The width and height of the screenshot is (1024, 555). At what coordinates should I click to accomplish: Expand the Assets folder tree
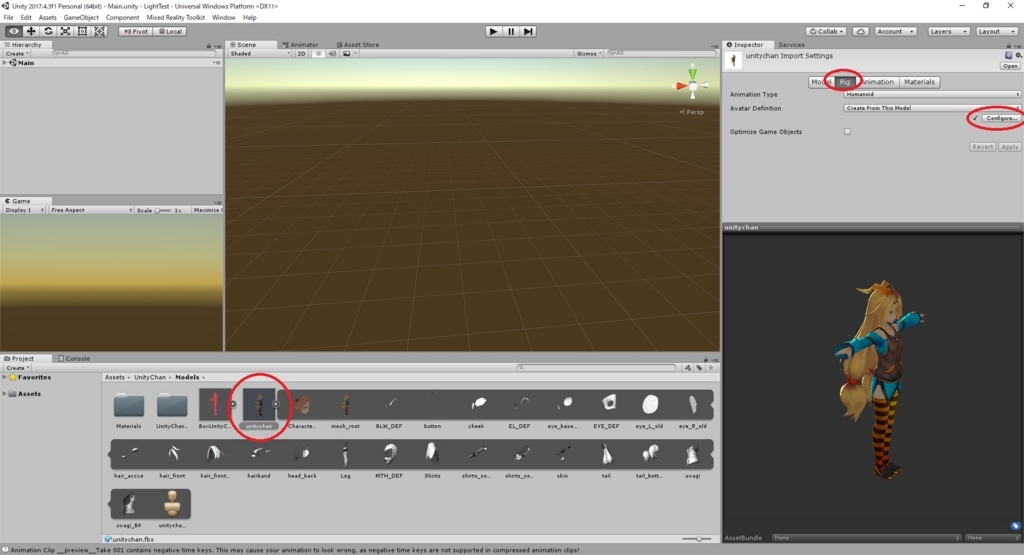(x=5, y=394)
